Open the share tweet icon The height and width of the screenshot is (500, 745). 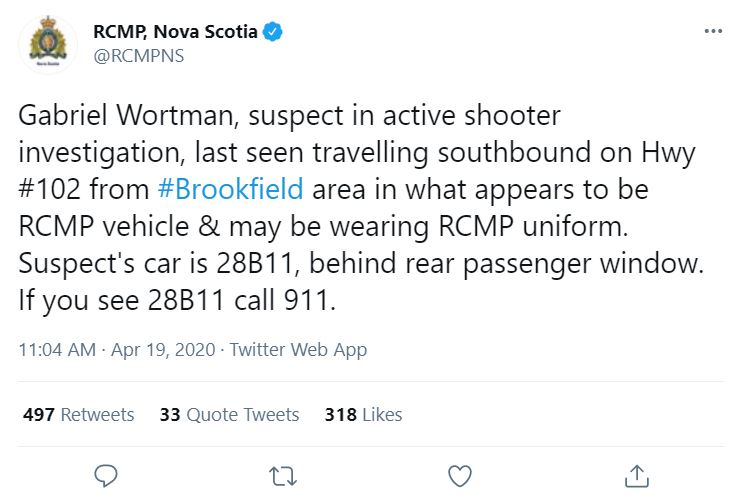point(636,474)
